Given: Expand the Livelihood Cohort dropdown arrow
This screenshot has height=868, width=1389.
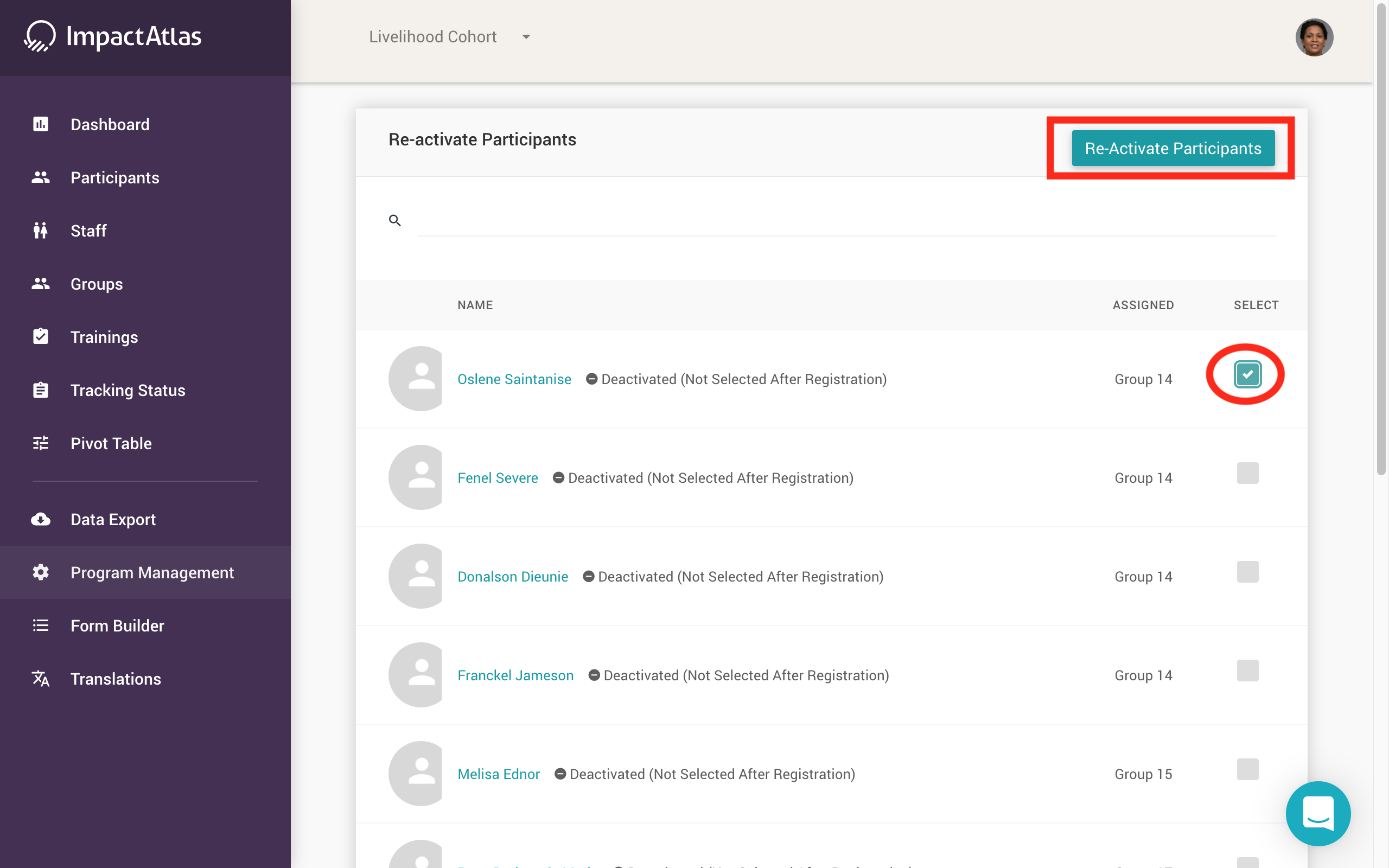Looking at the screenshot, I should pyautogui.click(x=526, y=37).
